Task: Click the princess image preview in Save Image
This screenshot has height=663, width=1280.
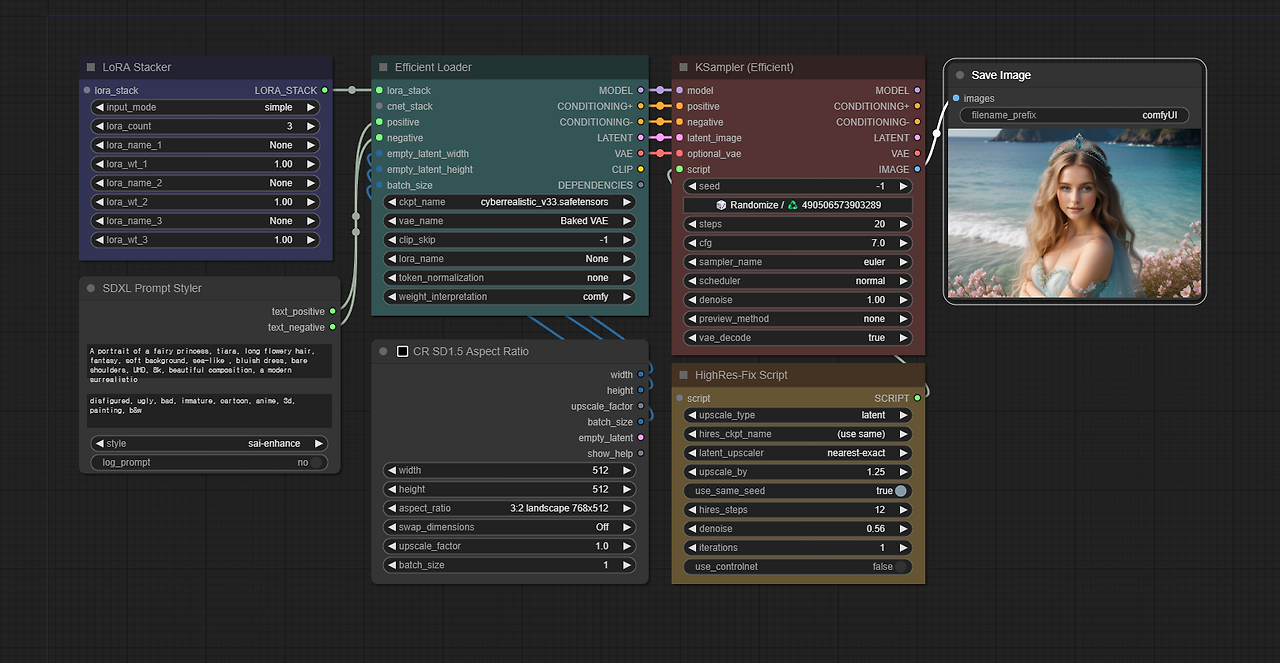Action: [x=1074, y=213]
